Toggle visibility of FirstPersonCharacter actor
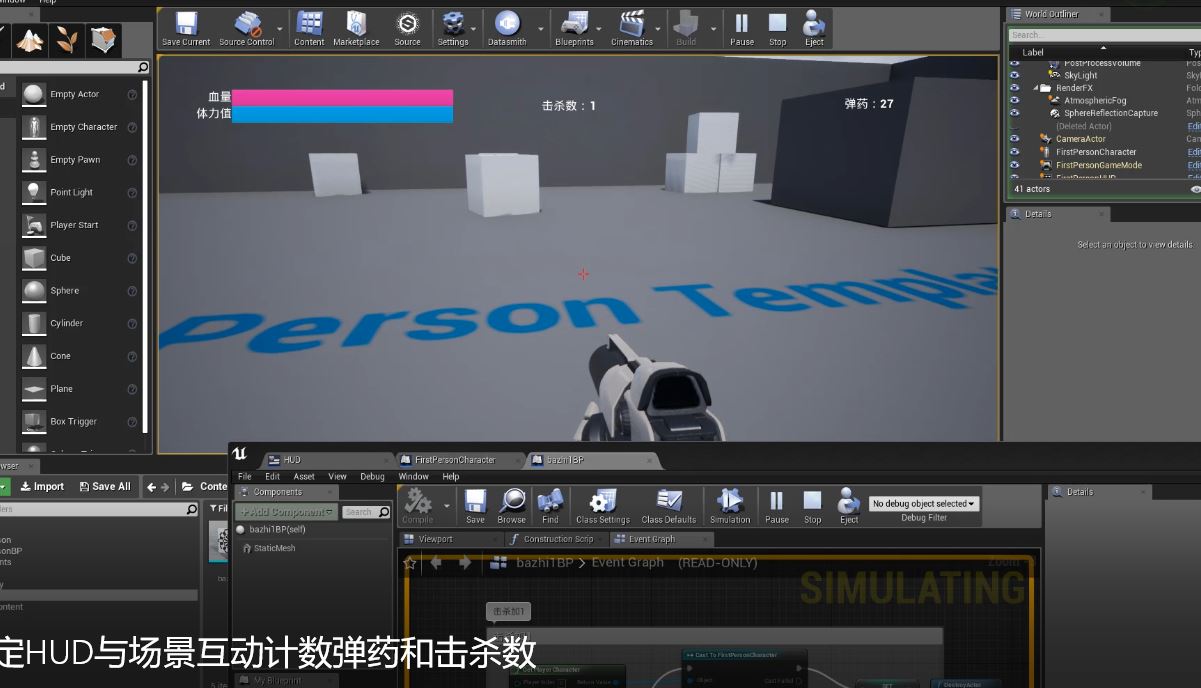 click(x=1014, y=152)
